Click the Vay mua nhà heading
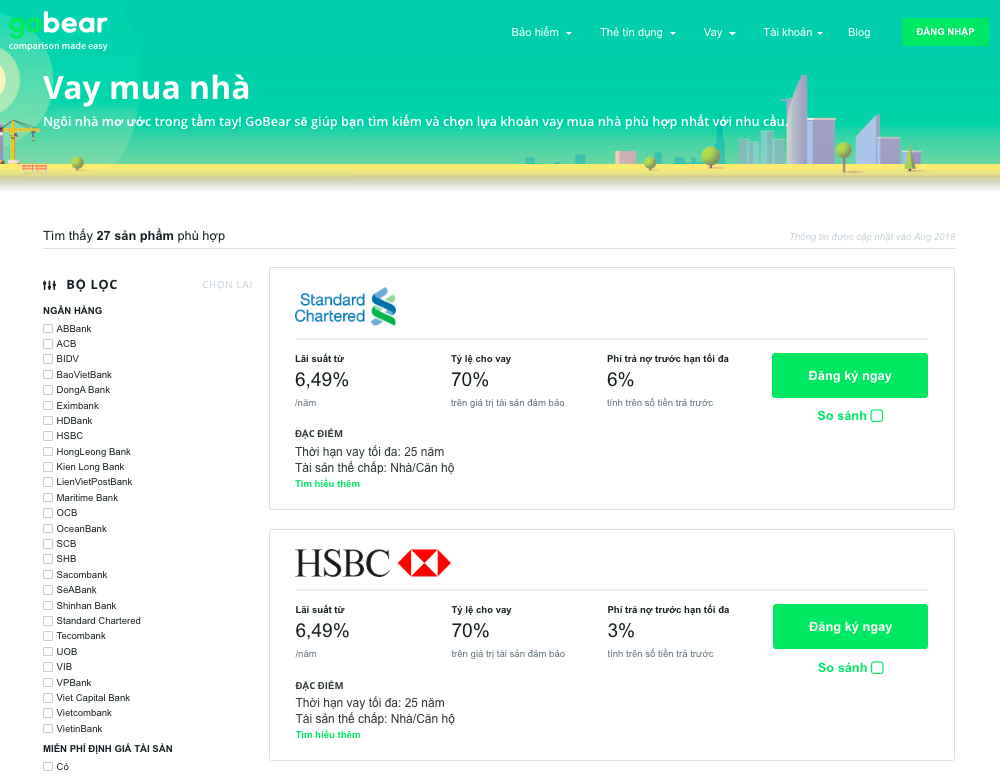The width and height of the screenshot is (1000, 775). pos(146,88)
